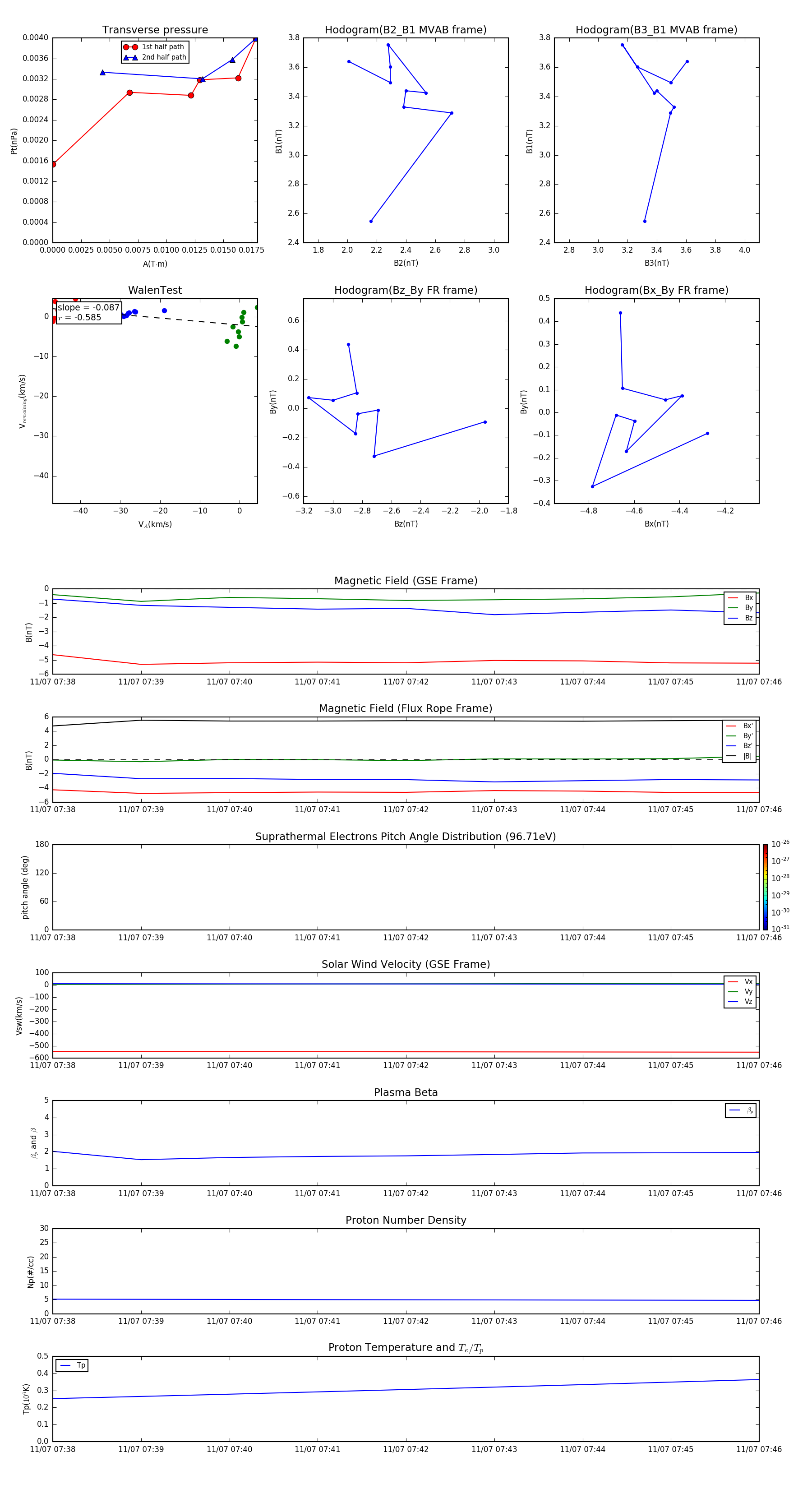Image resolution: width=812 pixels, height=1489 pixels.
Task: Click the 'Vz' entry in velocity legend
Action: click(x=740, y=1001)
